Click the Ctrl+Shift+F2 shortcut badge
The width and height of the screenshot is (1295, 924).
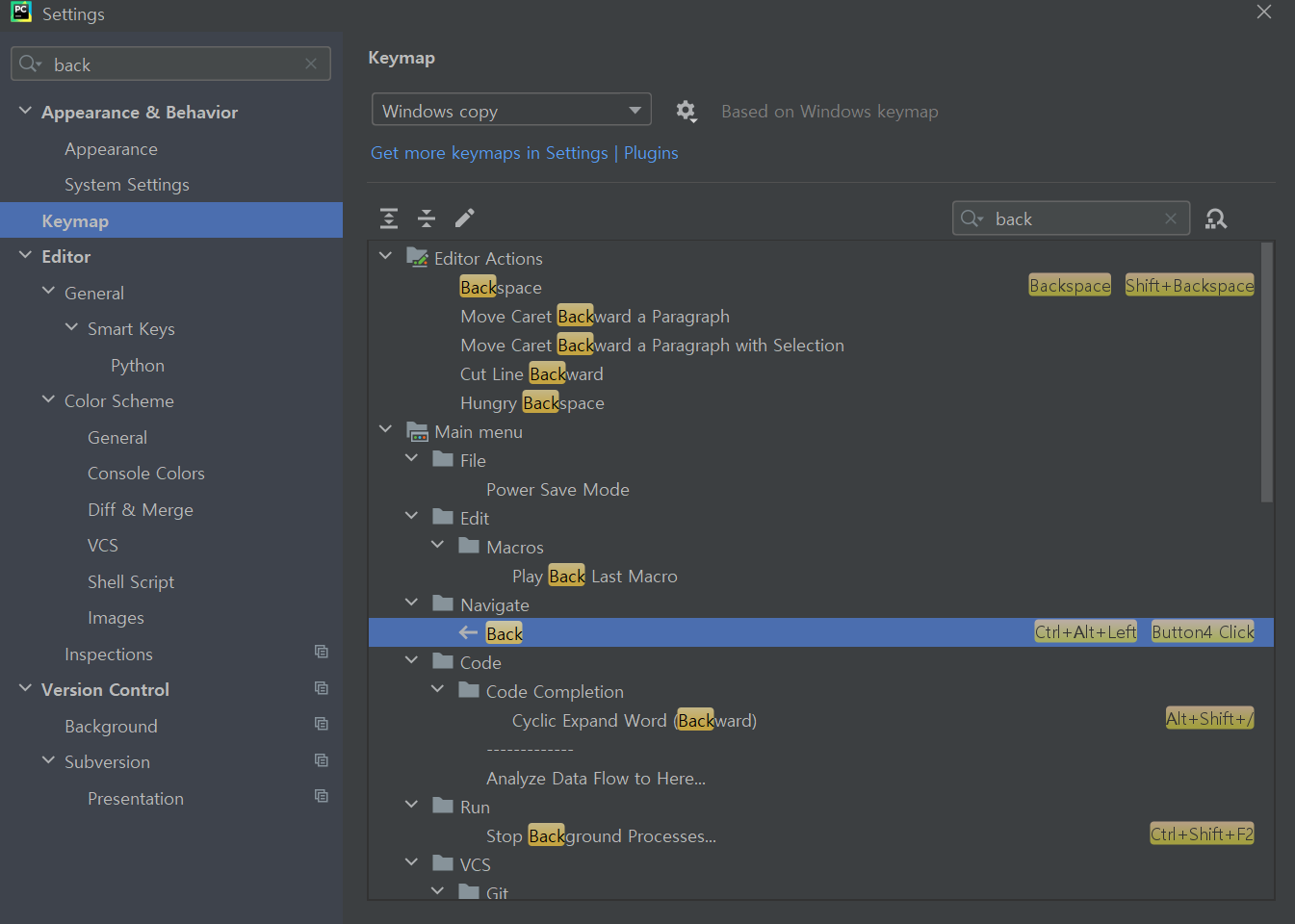pyautogui.click(x=1202, y=834)
